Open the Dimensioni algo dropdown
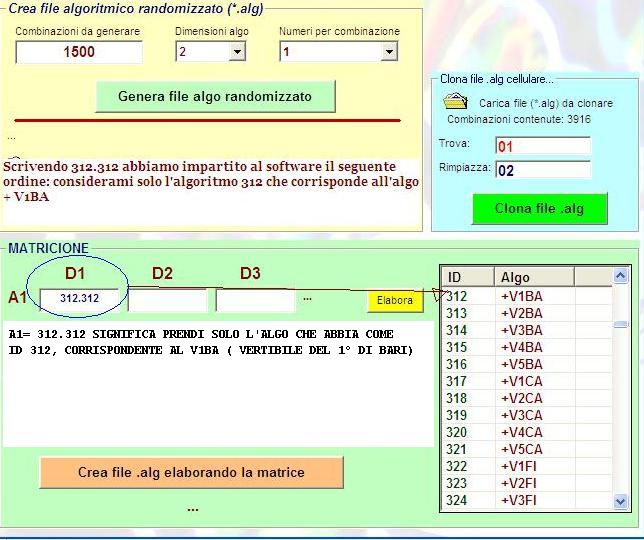Image resolution: width=644 pixels, height=540 pixels. 237,52
